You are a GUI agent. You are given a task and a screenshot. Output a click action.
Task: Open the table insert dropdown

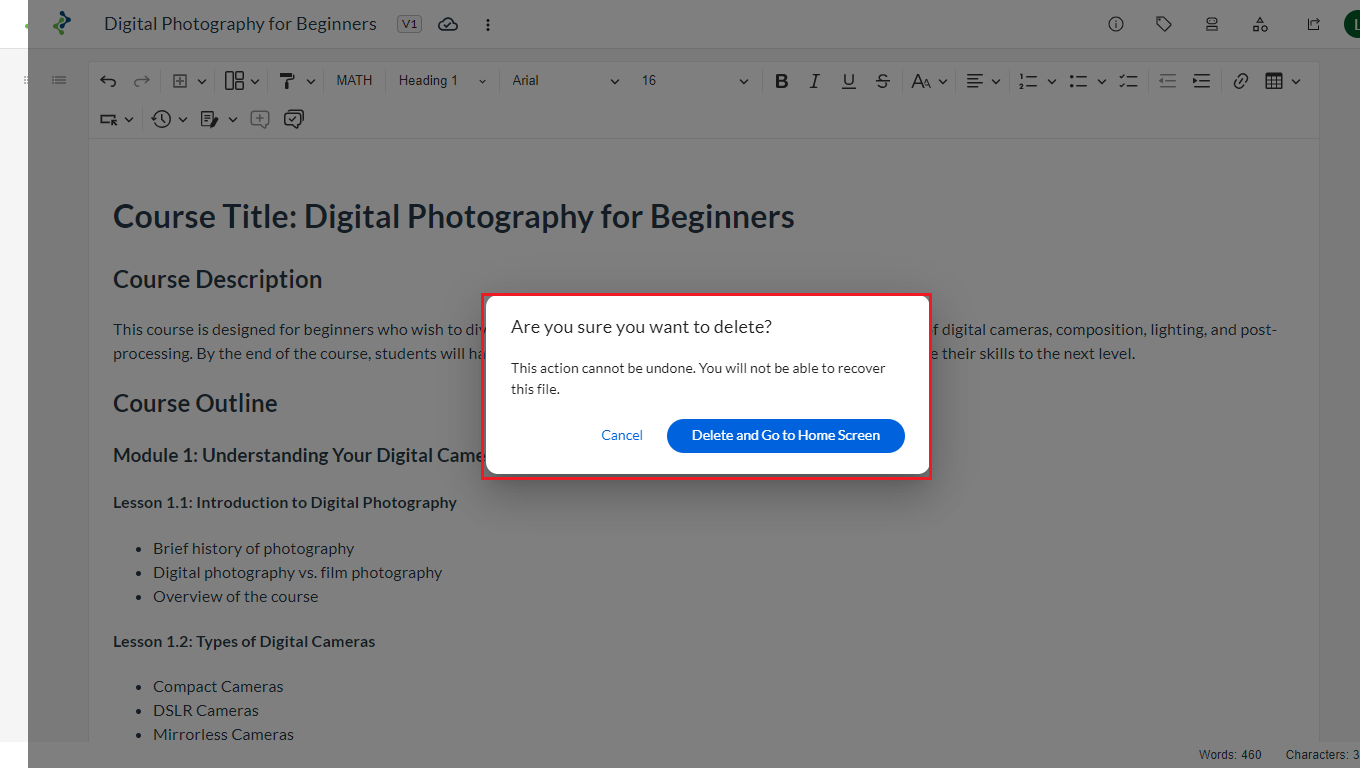tap(1282, 81)
